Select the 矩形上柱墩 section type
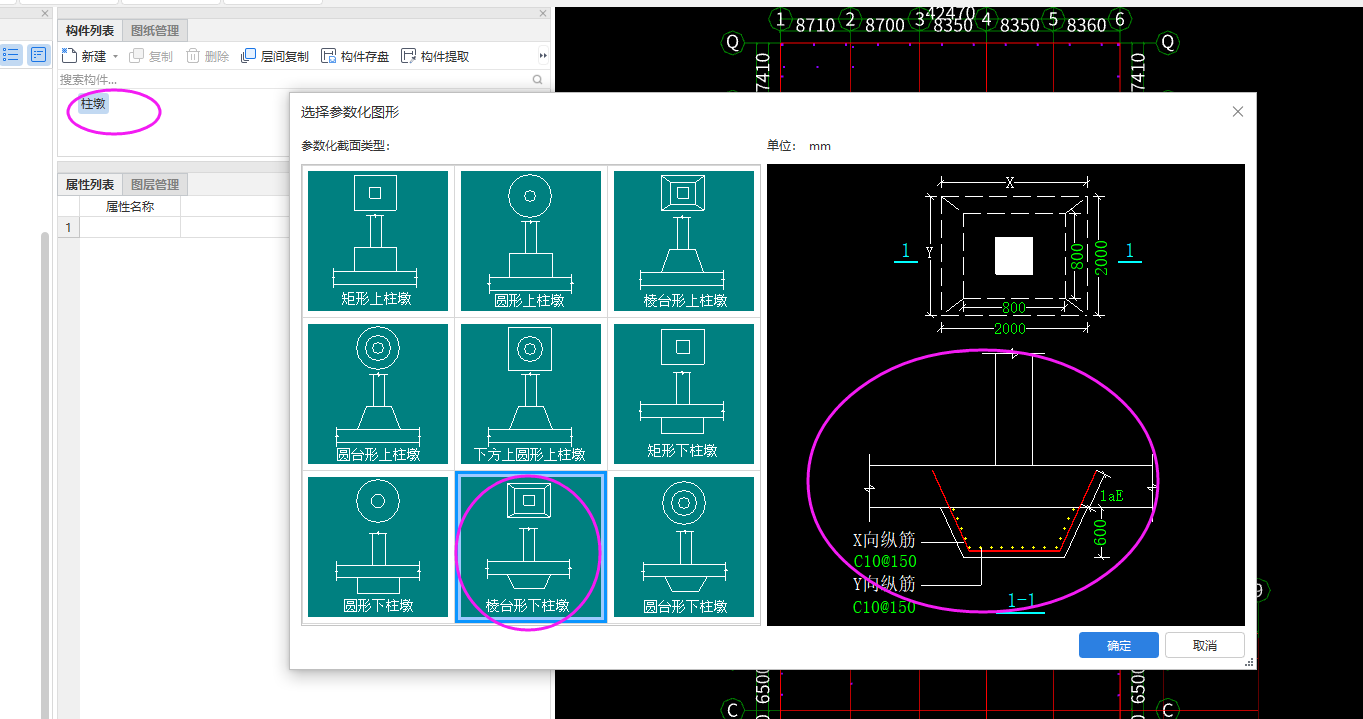The height and width of the screenshot is (719, 1363). click(377, 241)
